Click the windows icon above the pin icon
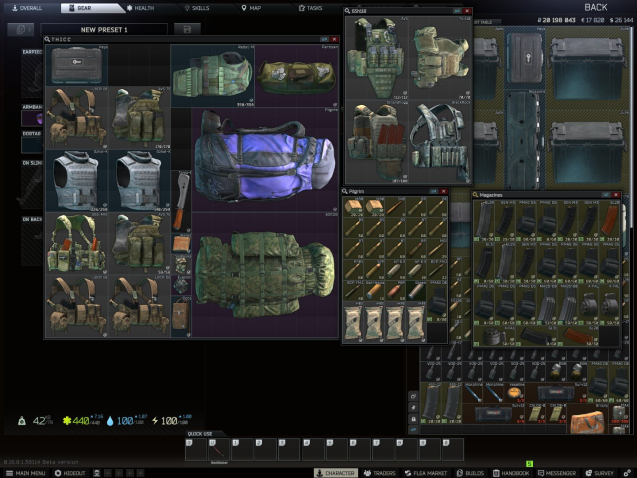The width and height of the screenshot is (637, 478). click(x=413, y=396)
